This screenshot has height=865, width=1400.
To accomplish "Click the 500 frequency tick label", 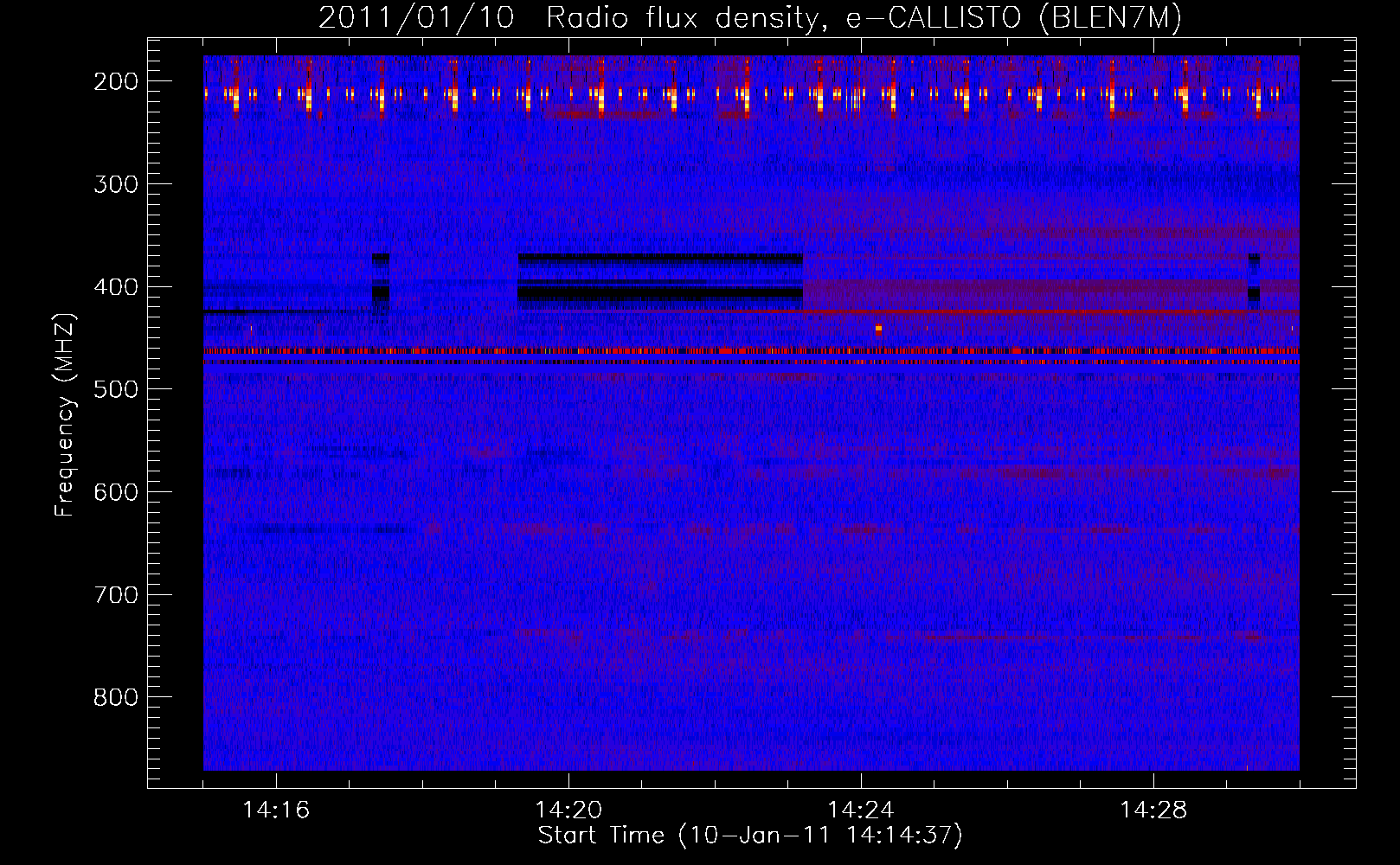I will tap(116, 389).
